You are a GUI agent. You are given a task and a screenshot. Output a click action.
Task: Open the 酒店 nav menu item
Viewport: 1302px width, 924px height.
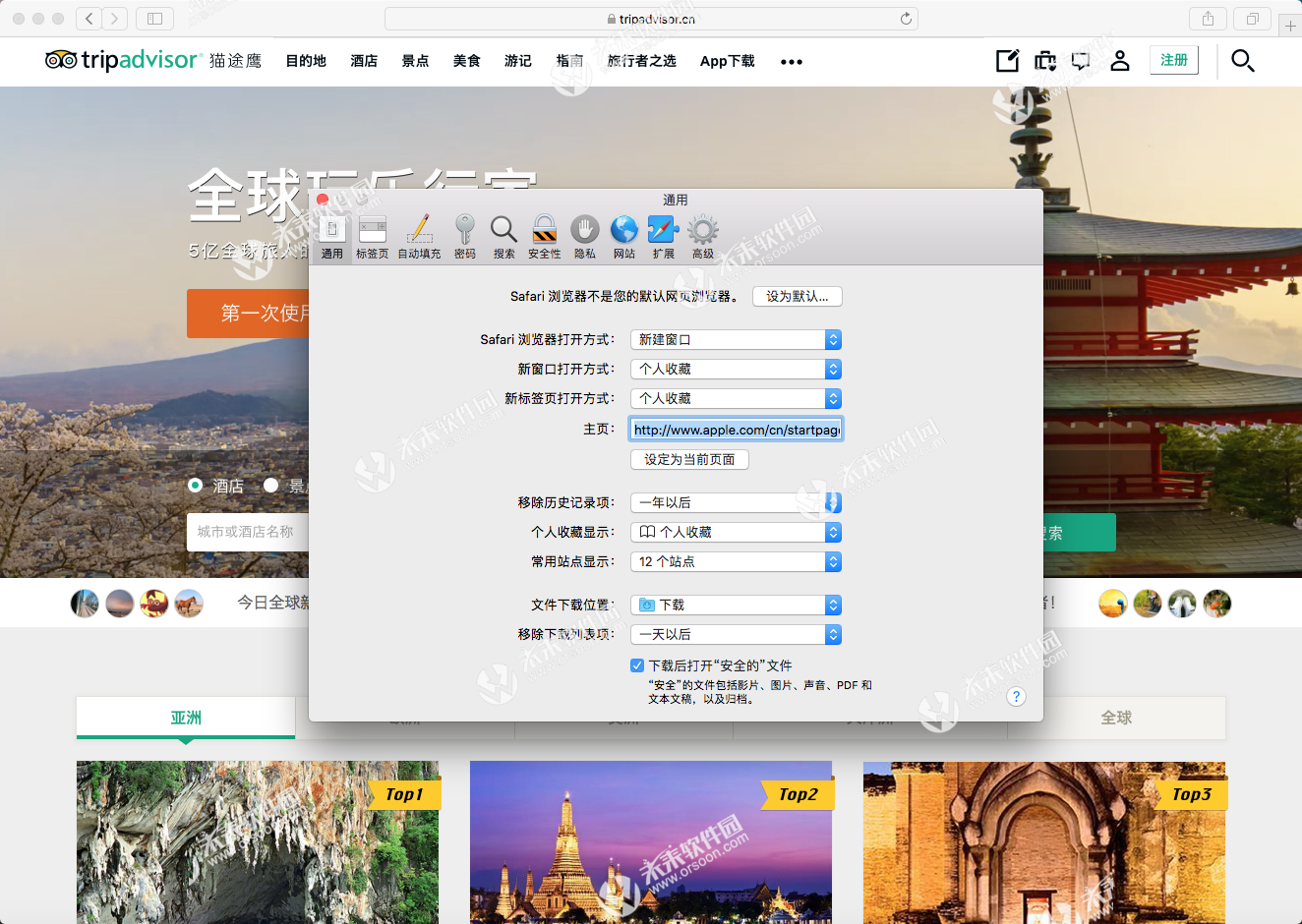coord(364,61)
